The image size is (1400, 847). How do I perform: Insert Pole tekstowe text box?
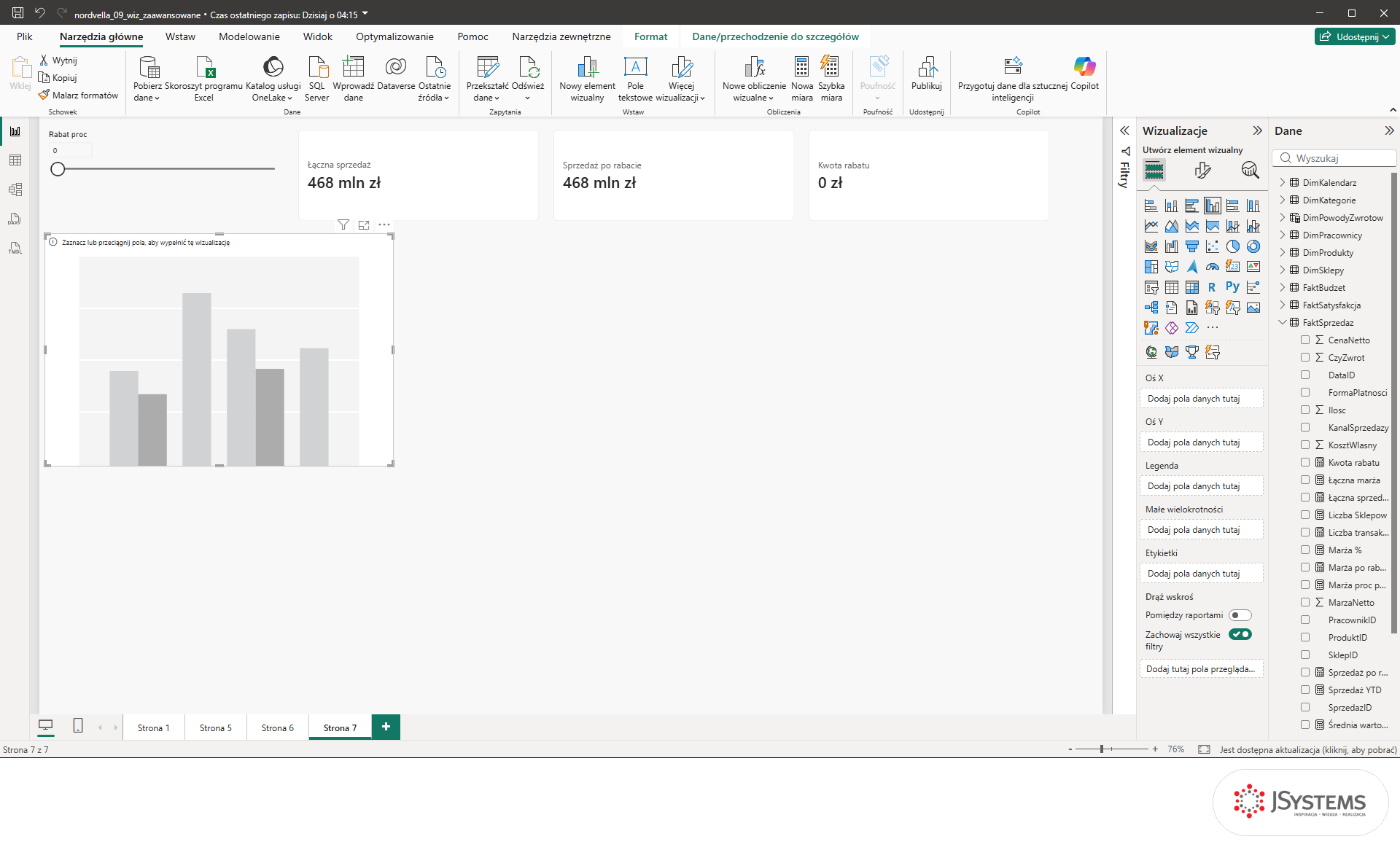point(635,79)
